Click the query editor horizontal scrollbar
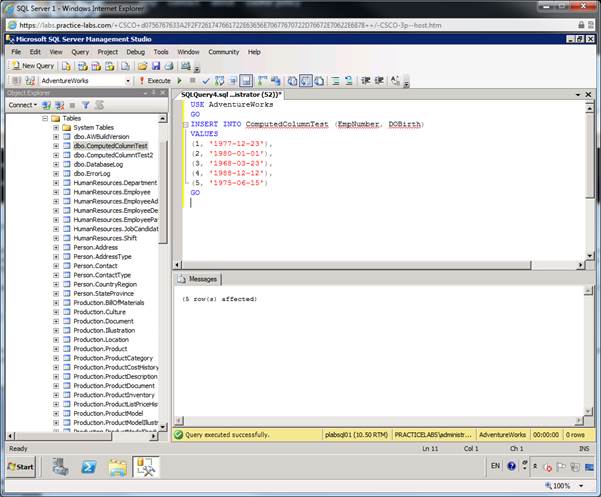 [x=356, y=265]
